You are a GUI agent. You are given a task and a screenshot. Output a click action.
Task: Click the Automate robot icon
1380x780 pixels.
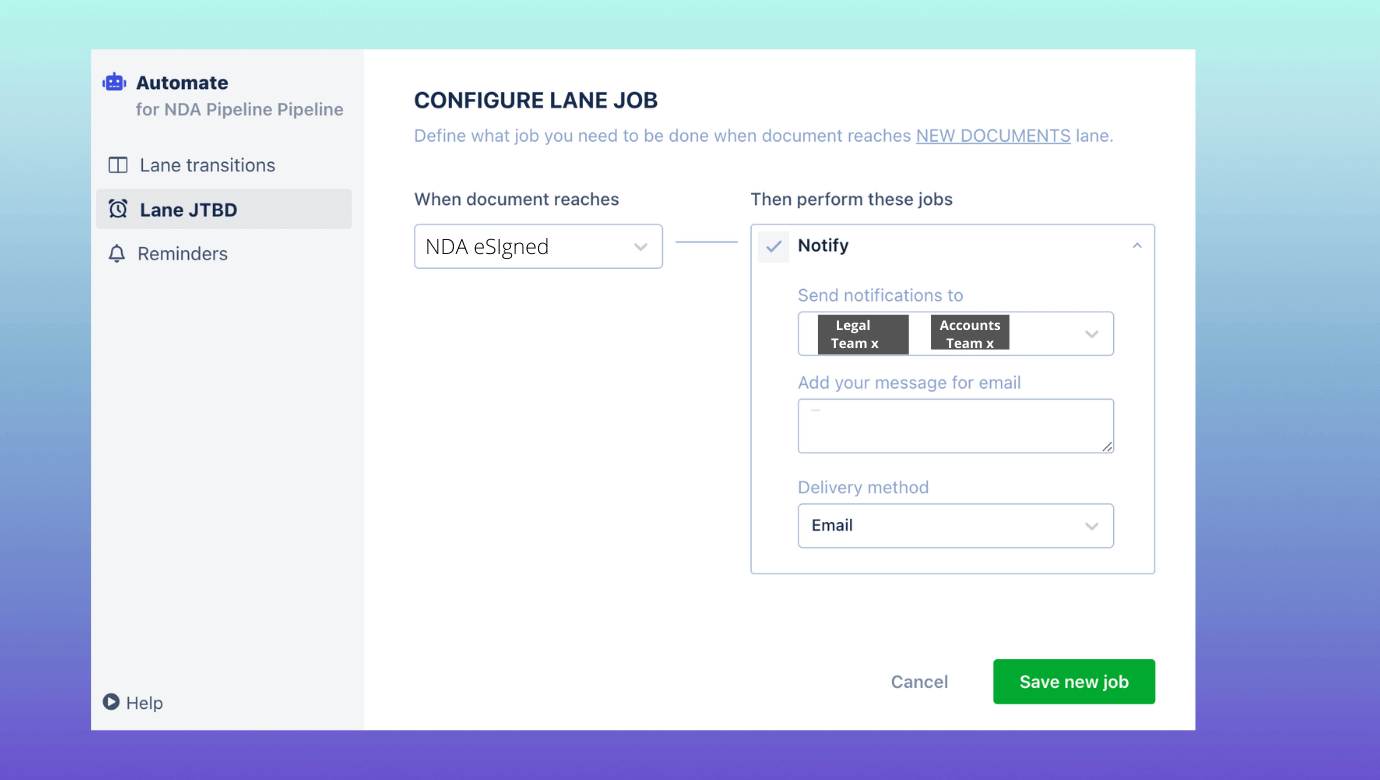tap(115, 83)
